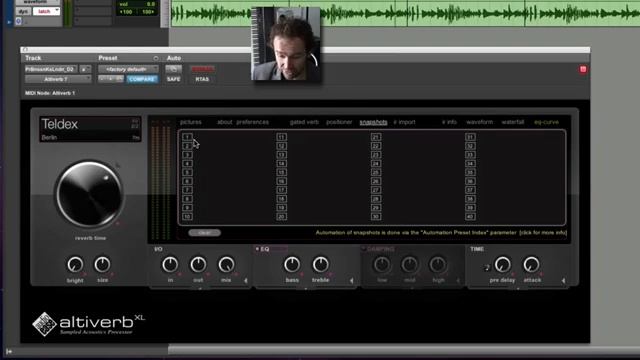This screenshot has height=360, width=640.
Task: Click the mix knob in I/O
Action: click(226, 264)
